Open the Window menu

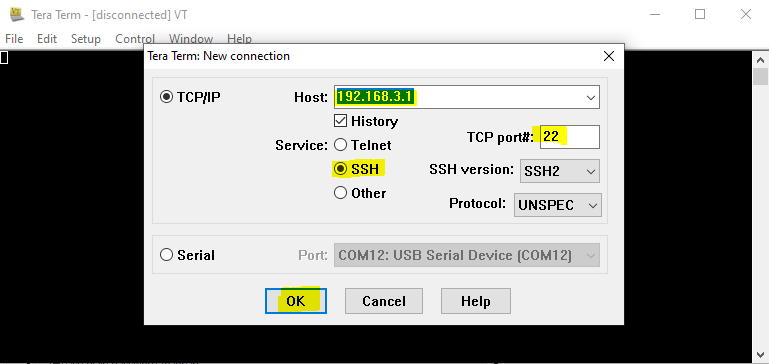191,39
